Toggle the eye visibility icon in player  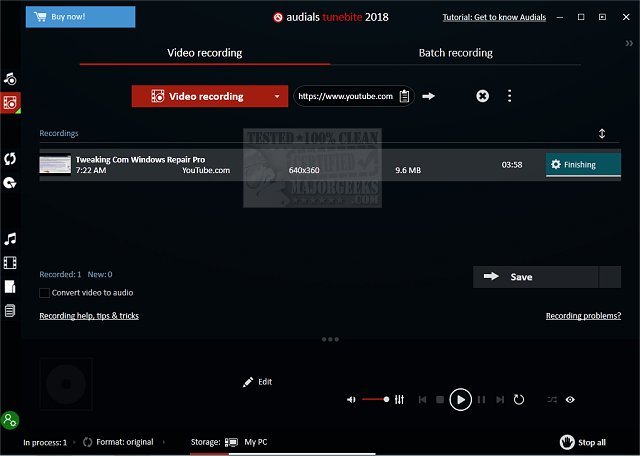click(570, 400)
